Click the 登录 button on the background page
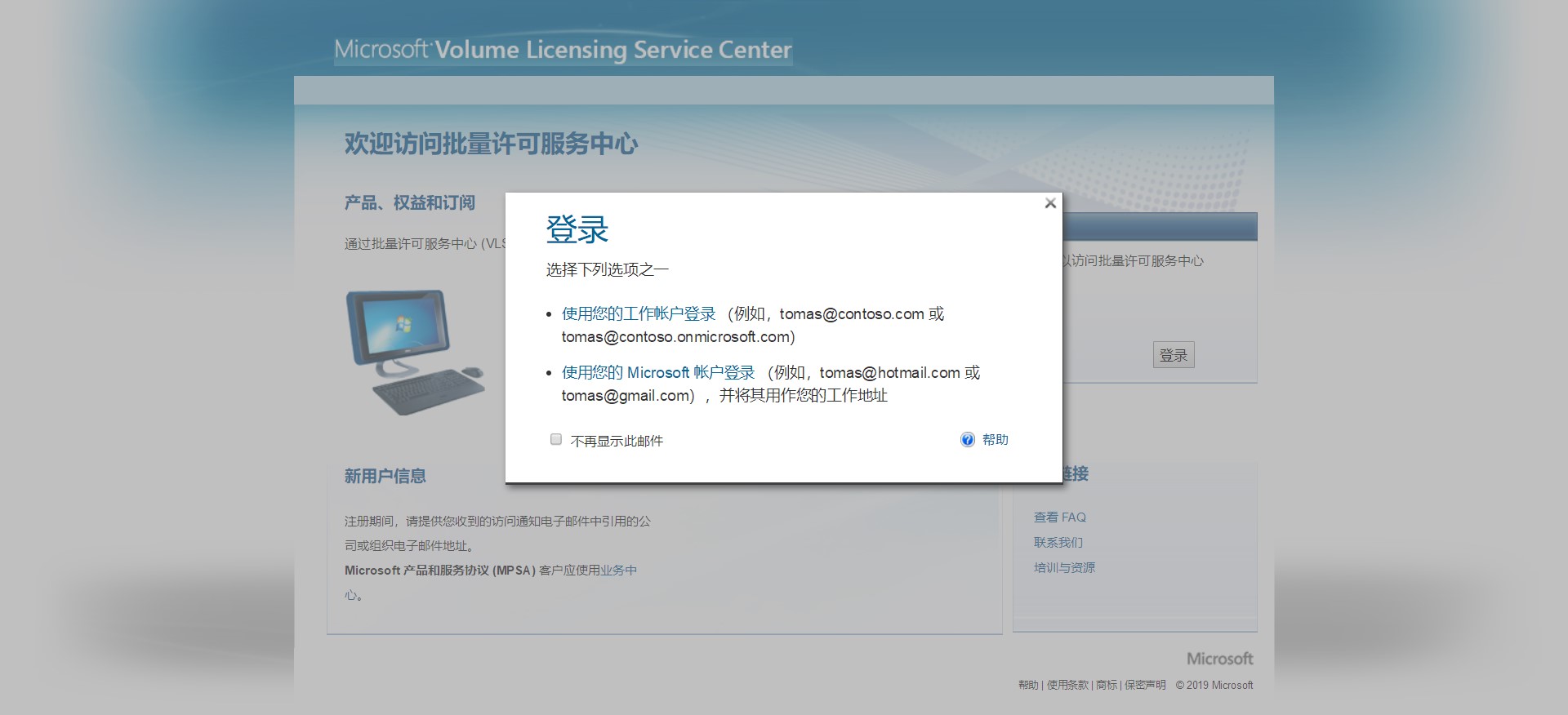The height and width of the screenshot is (715, 1568). 1174,354
